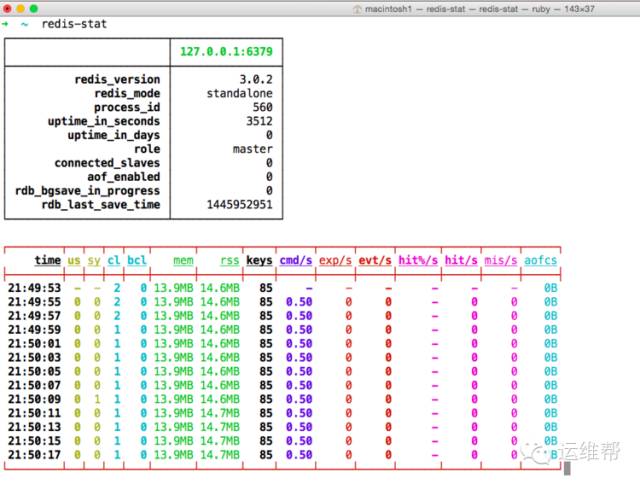This screenshot has width=640, height=484.
Task: Click the 'cl' column header
Action: click(114, 260)
